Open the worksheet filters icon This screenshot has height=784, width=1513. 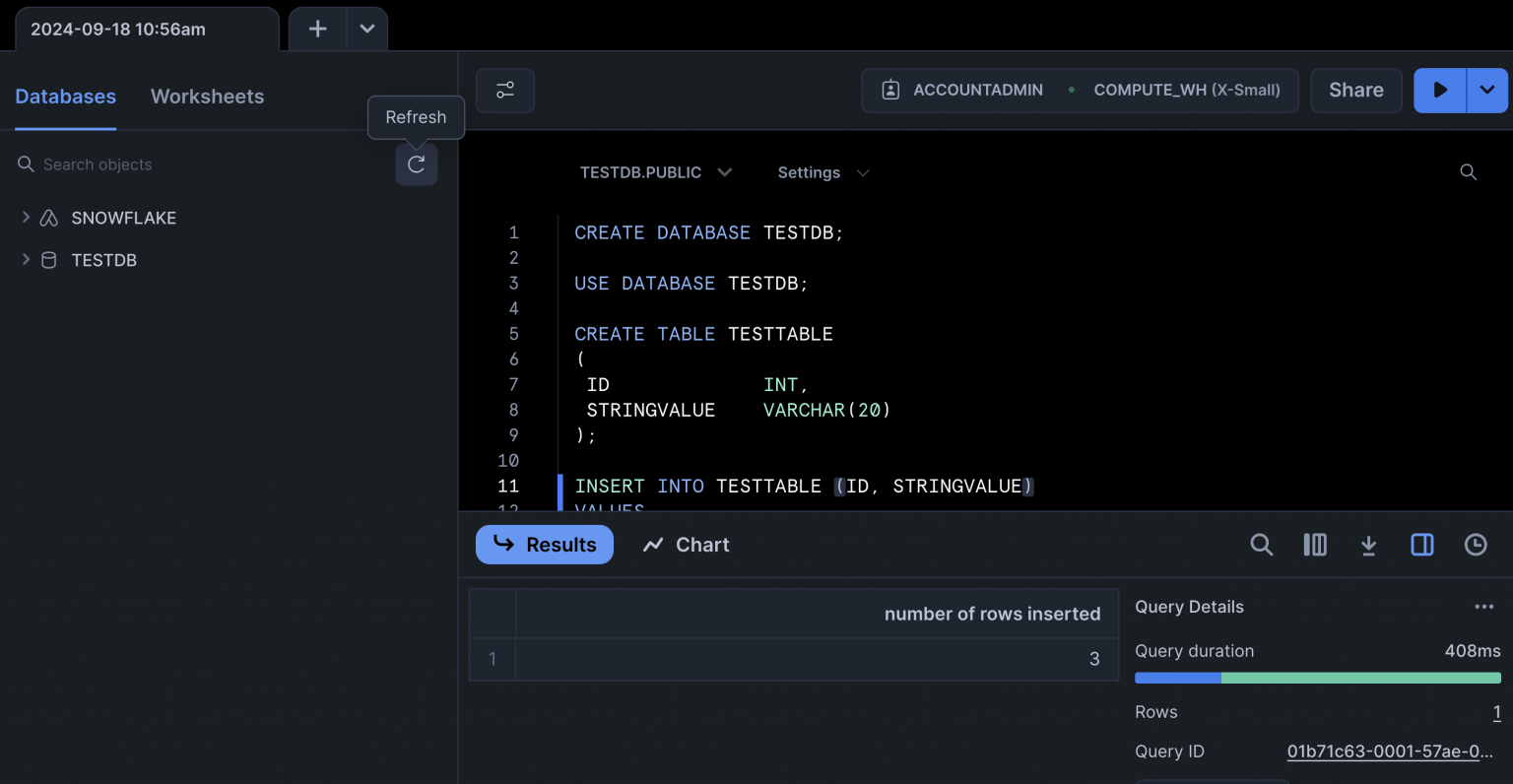pos(505,91)
